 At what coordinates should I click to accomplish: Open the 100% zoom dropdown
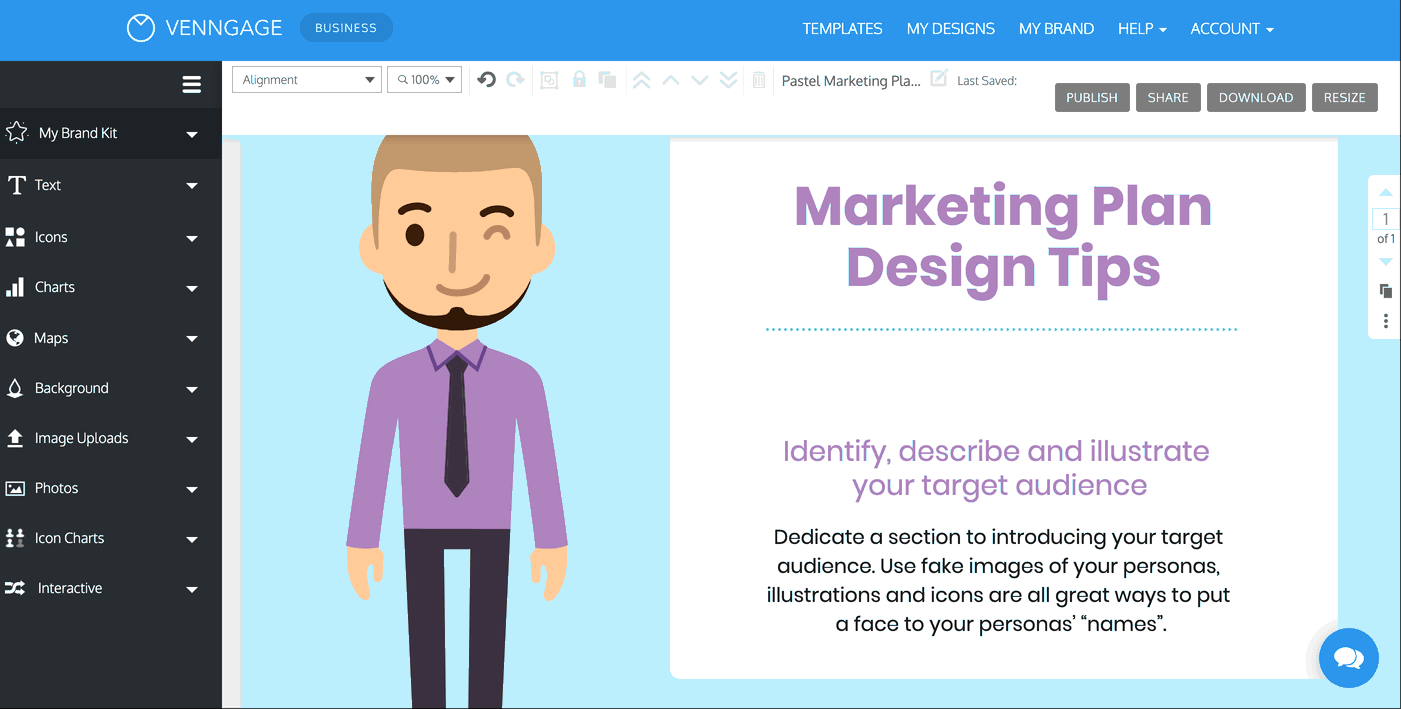pos(424,80)
